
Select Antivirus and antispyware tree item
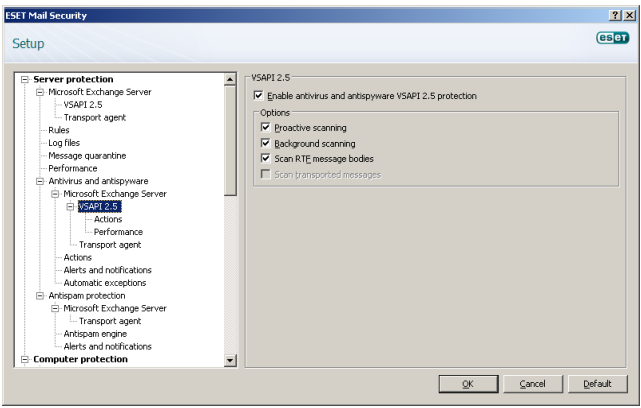click(98, 181)
